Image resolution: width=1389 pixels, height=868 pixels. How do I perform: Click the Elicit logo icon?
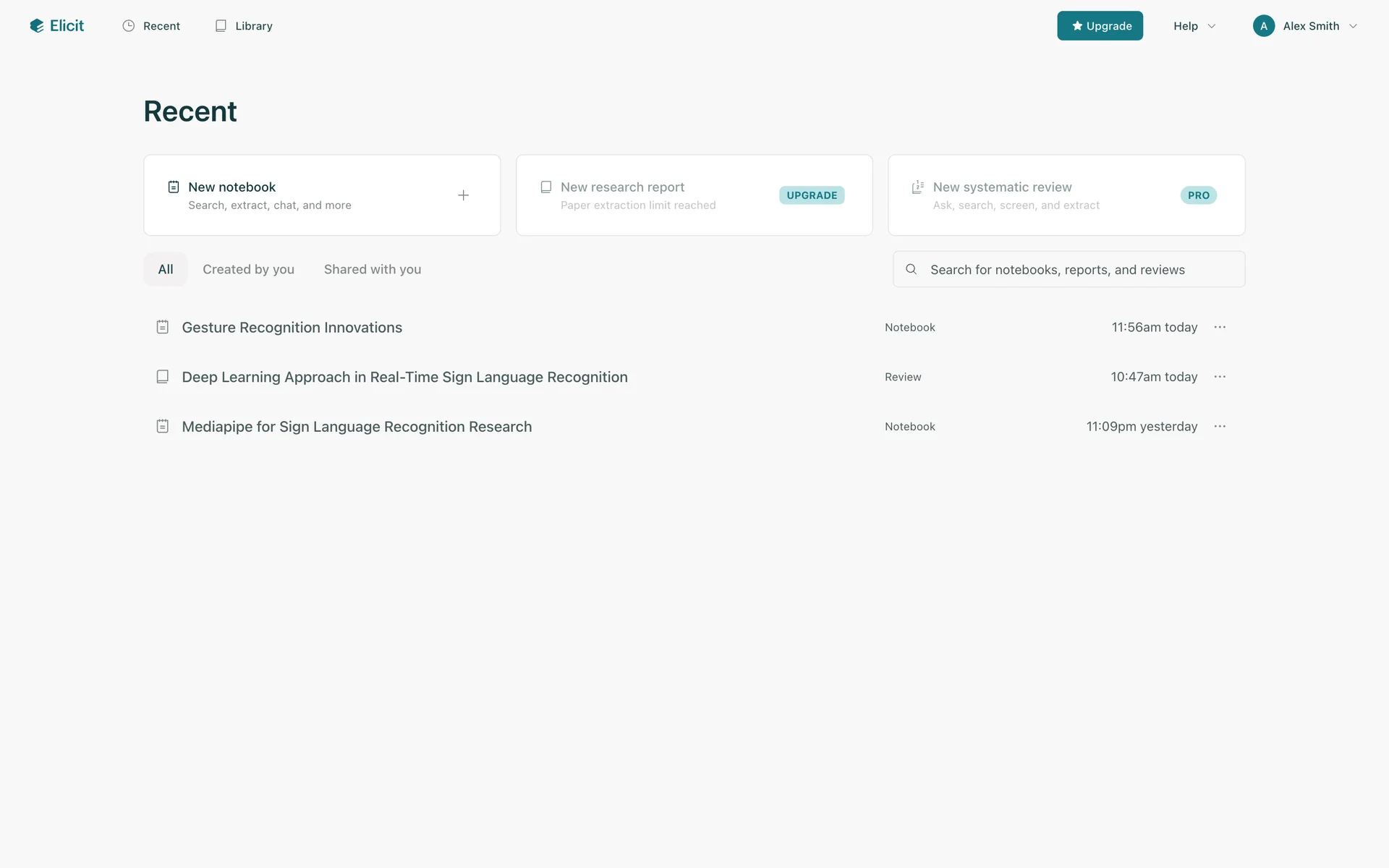37,26
